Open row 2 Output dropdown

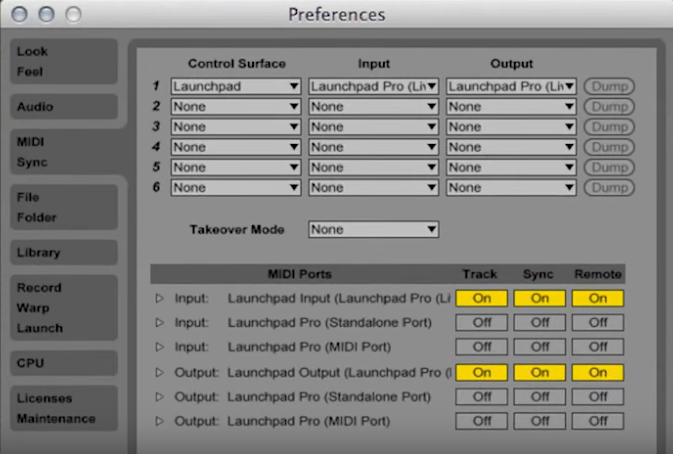click(x=511, y=106)
